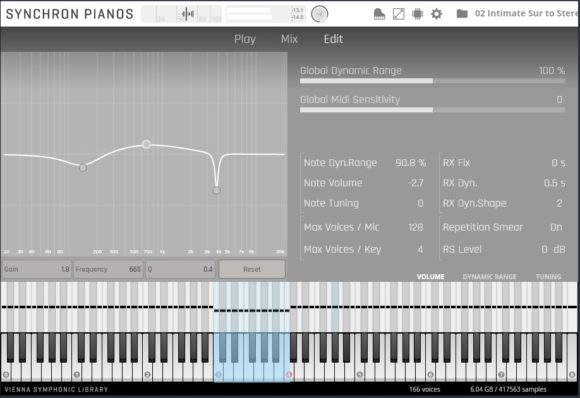The width and height of the screenshot is (580, 398).
Task: Open preset browser folder icon
Action: click(462, 14)
